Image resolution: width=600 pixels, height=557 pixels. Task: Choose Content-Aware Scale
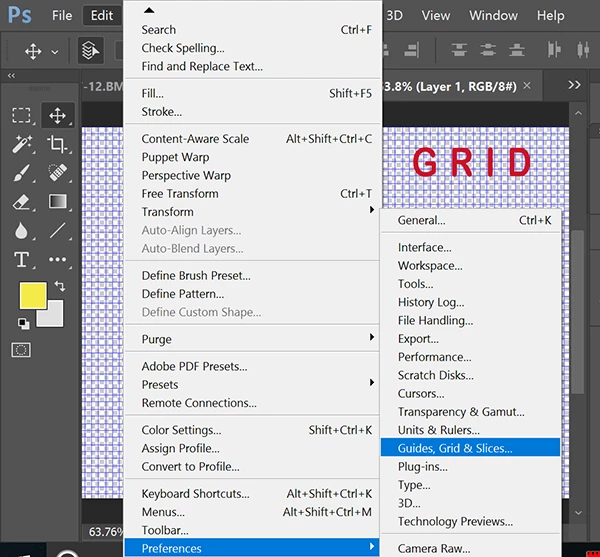point(253,138)
